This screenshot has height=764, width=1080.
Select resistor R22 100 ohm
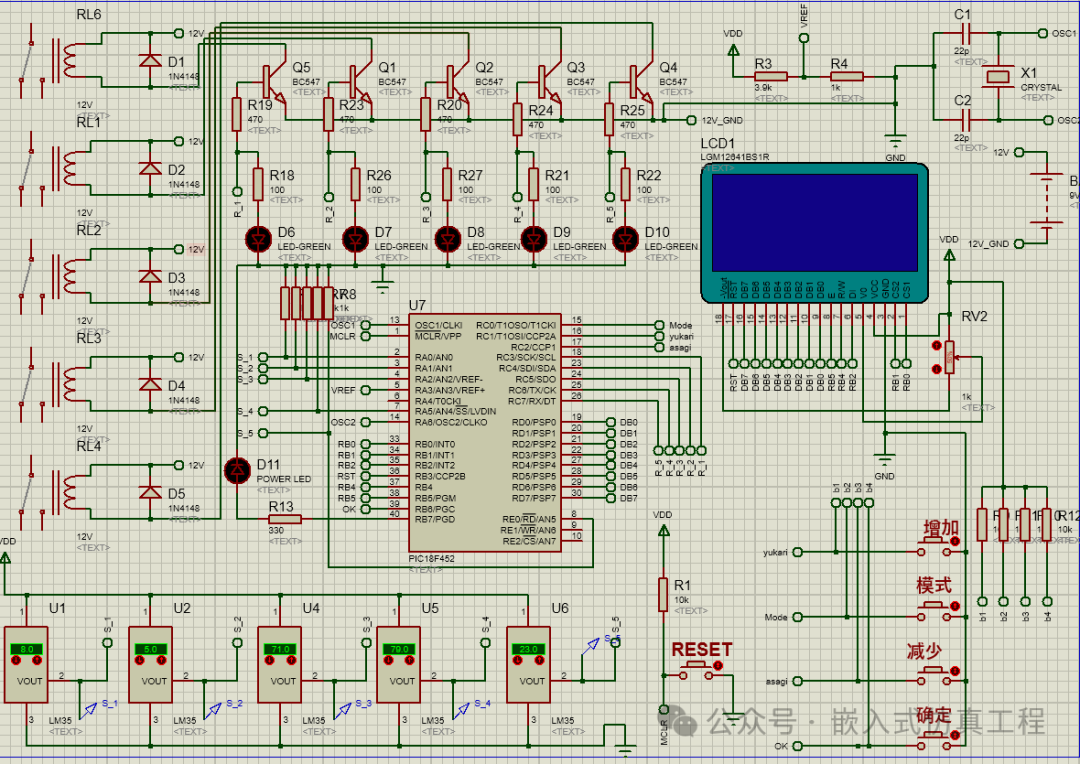coord(625,184)
